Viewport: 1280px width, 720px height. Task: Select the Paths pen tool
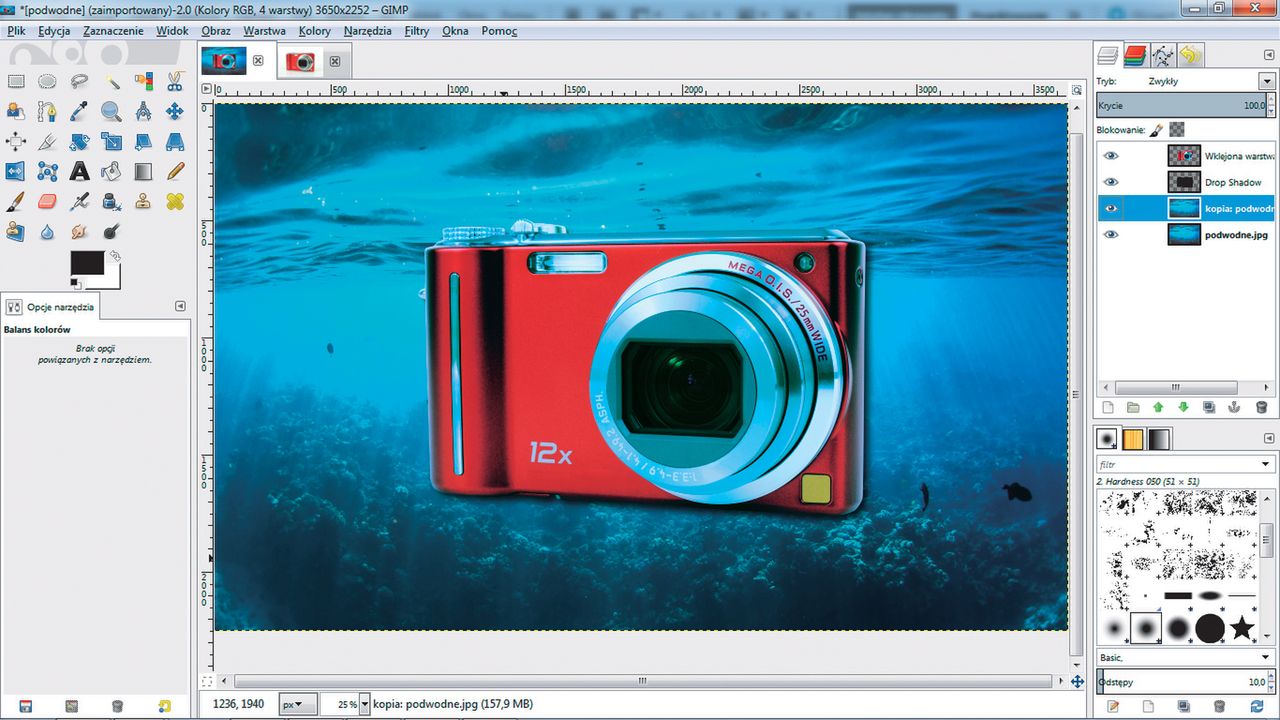point(47,111)
